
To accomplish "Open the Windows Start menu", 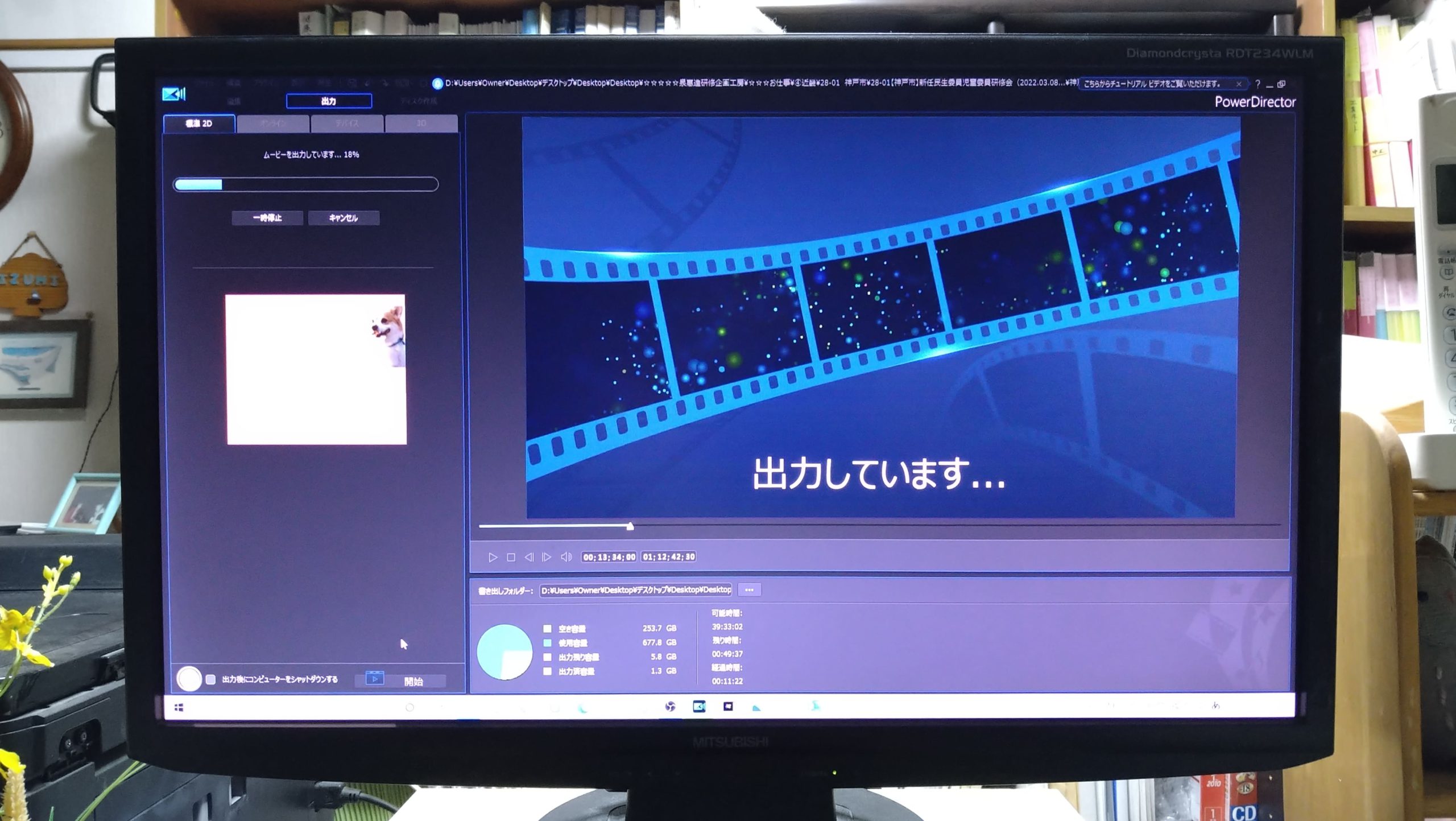I will pyautogui.click(x=179, y=708).
